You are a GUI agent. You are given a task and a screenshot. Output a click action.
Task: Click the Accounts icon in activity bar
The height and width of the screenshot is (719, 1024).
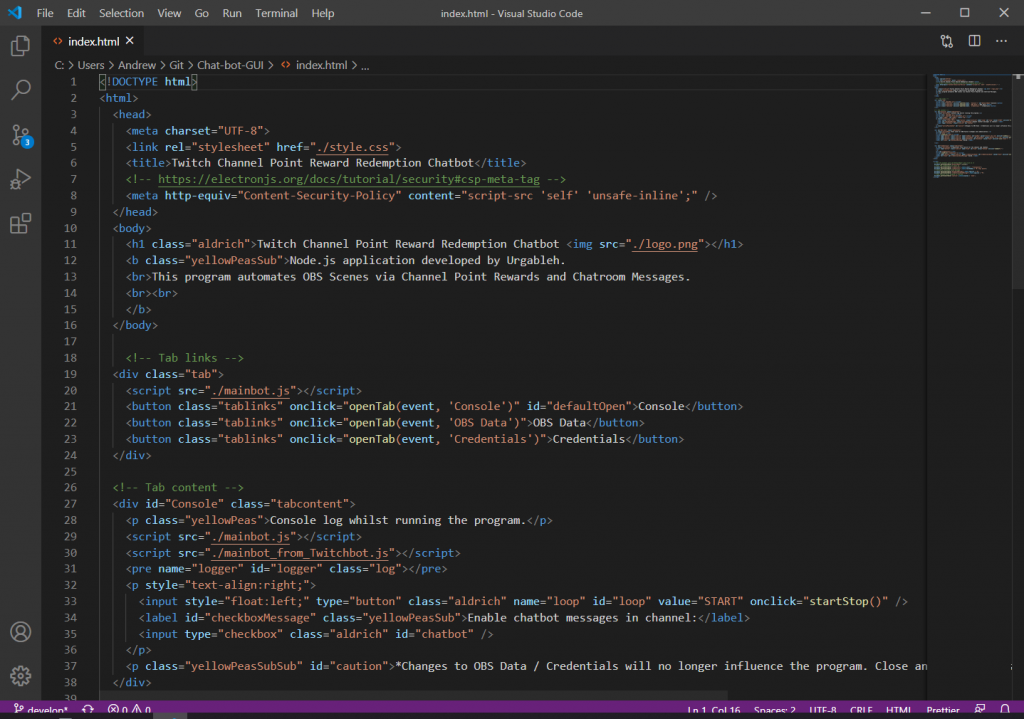tap(20, 632)
